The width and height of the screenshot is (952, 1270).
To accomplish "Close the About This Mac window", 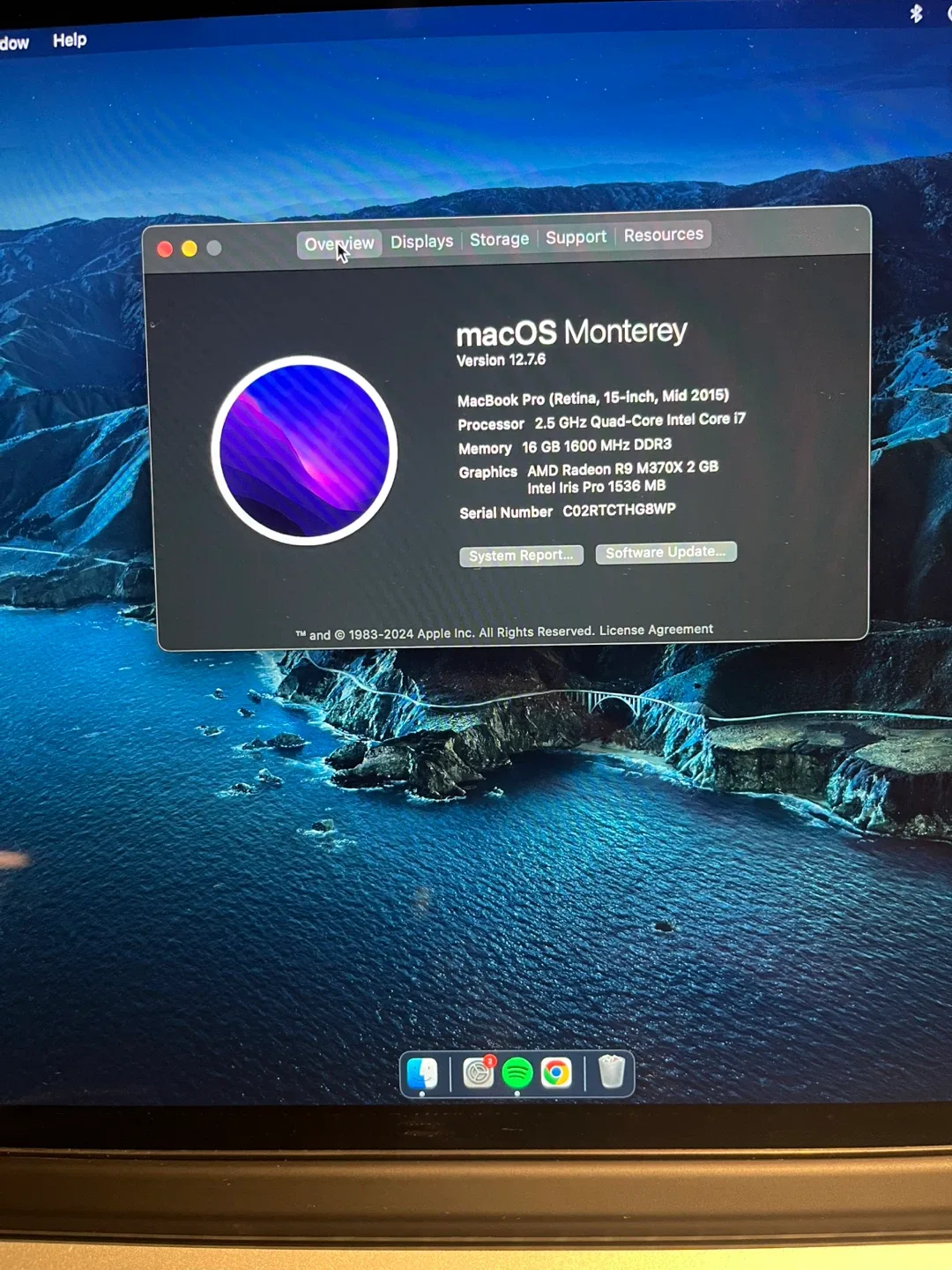I will click(x=164, y=250).
